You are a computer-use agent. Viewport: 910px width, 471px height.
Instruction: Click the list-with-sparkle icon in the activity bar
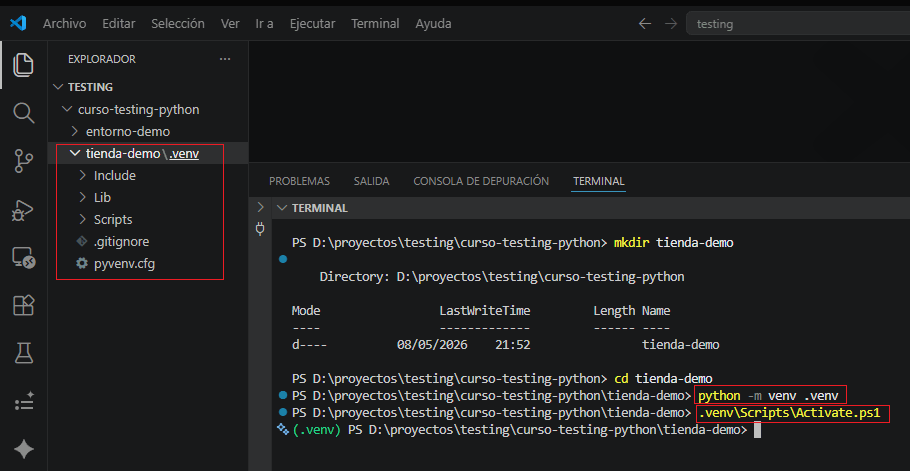[x=23, y=401]
